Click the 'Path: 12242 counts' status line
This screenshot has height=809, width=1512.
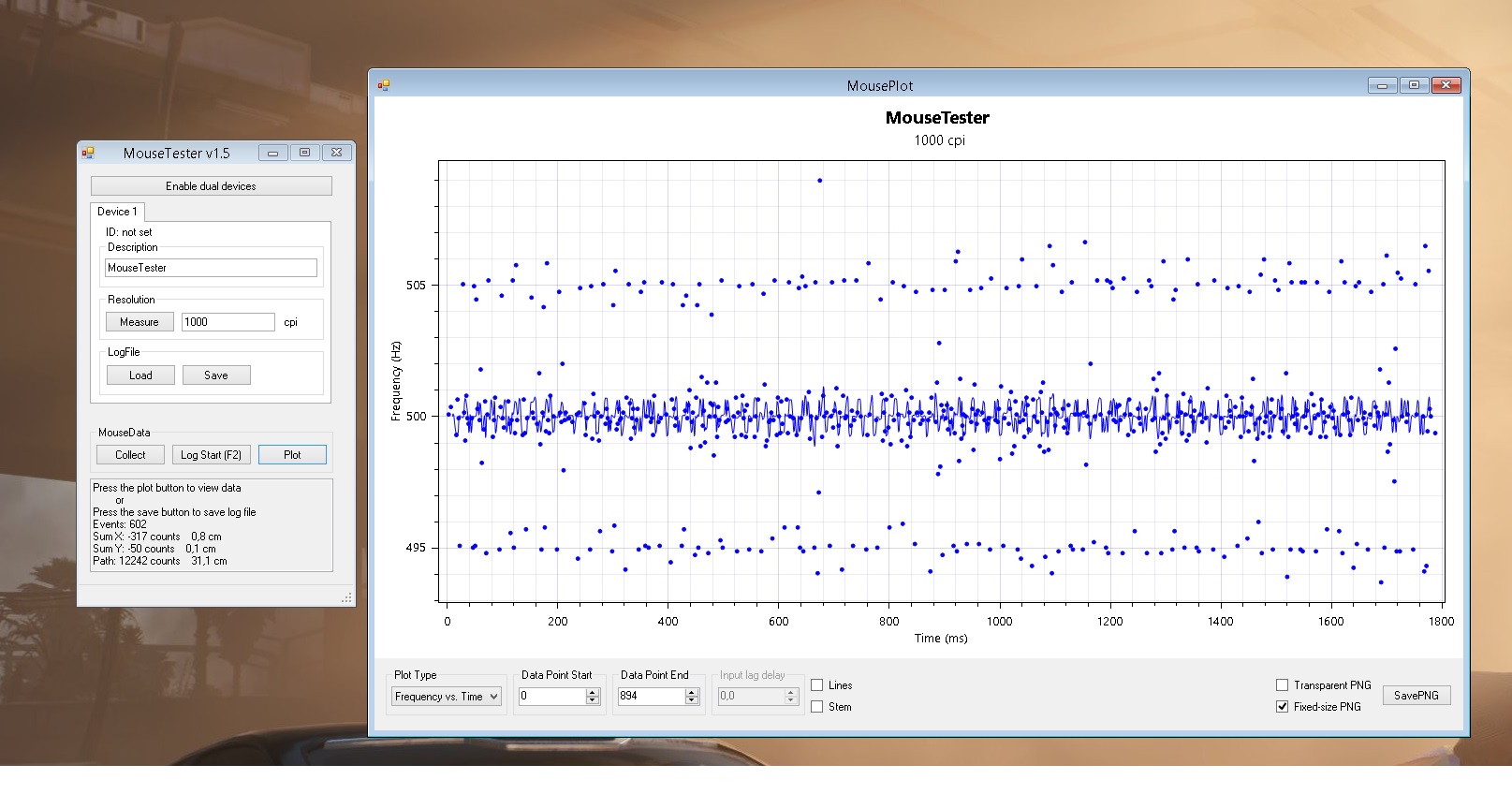(x=160, y=561)
